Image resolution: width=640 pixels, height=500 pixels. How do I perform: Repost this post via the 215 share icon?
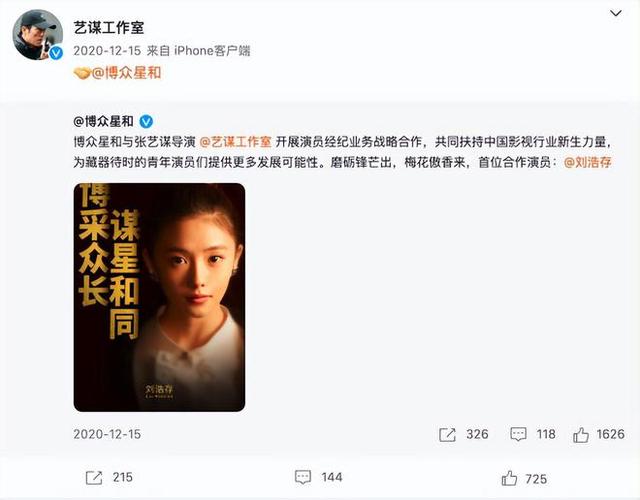click(93, 478)
